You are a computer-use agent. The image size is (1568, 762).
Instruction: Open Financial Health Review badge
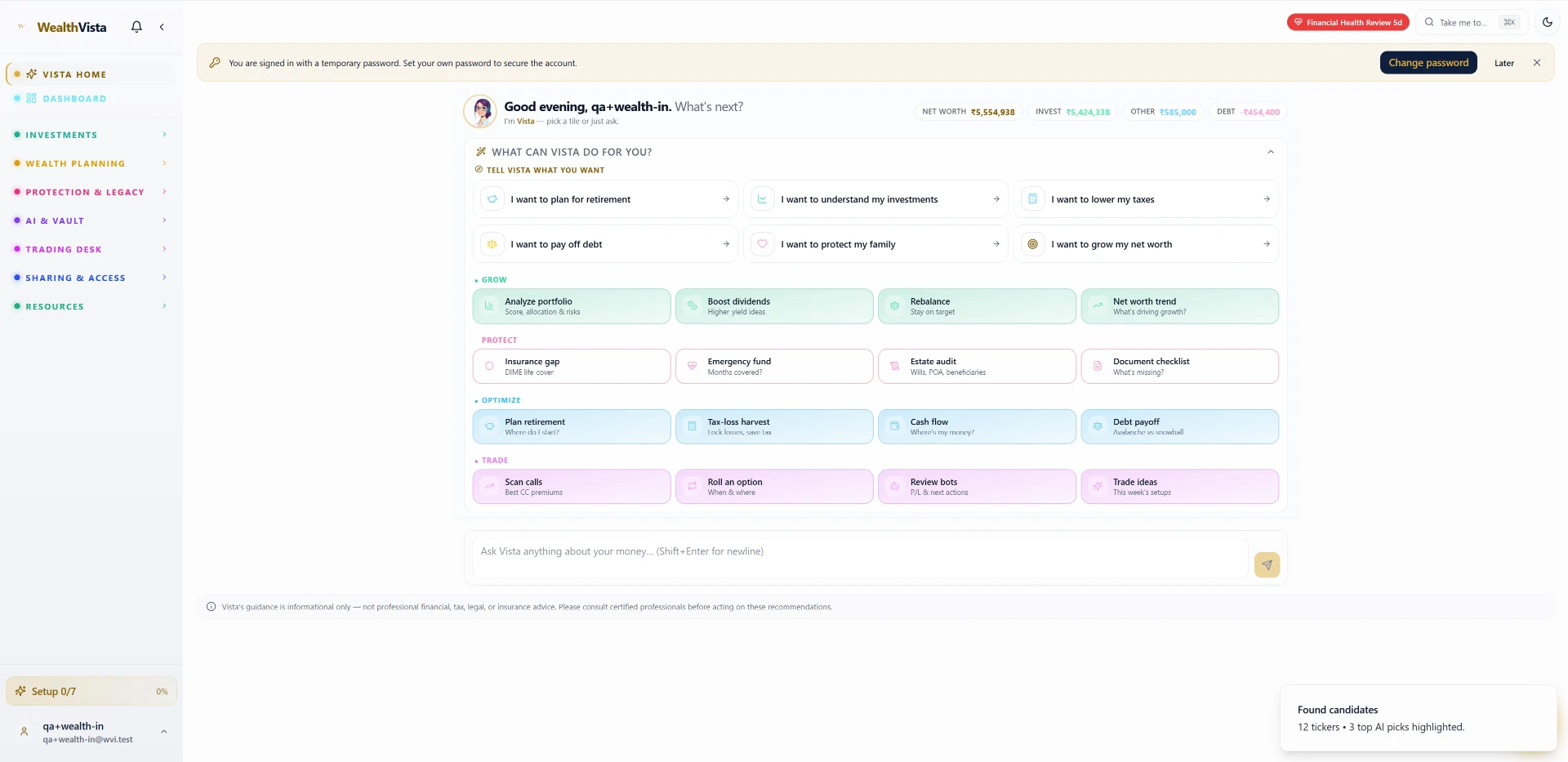[x=1347, y=22]
